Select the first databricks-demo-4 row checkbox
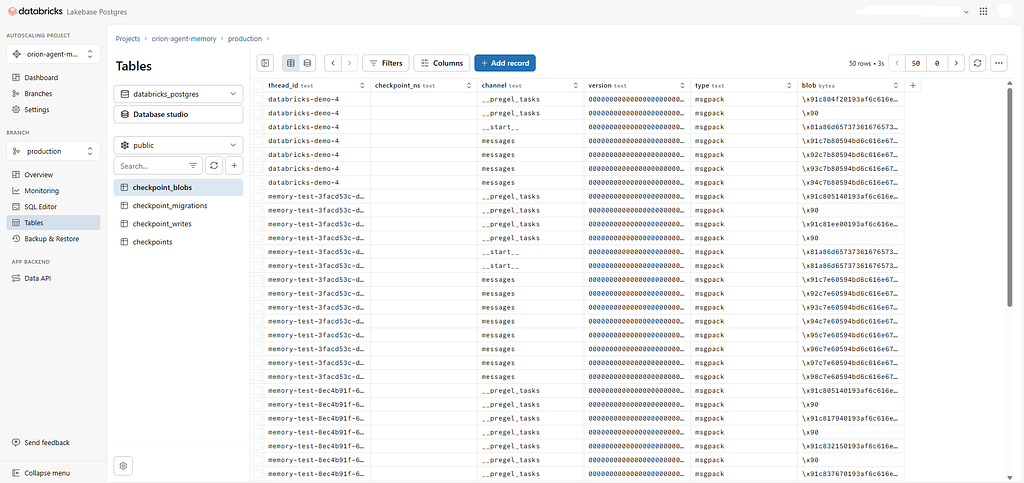 pos(257,99)
